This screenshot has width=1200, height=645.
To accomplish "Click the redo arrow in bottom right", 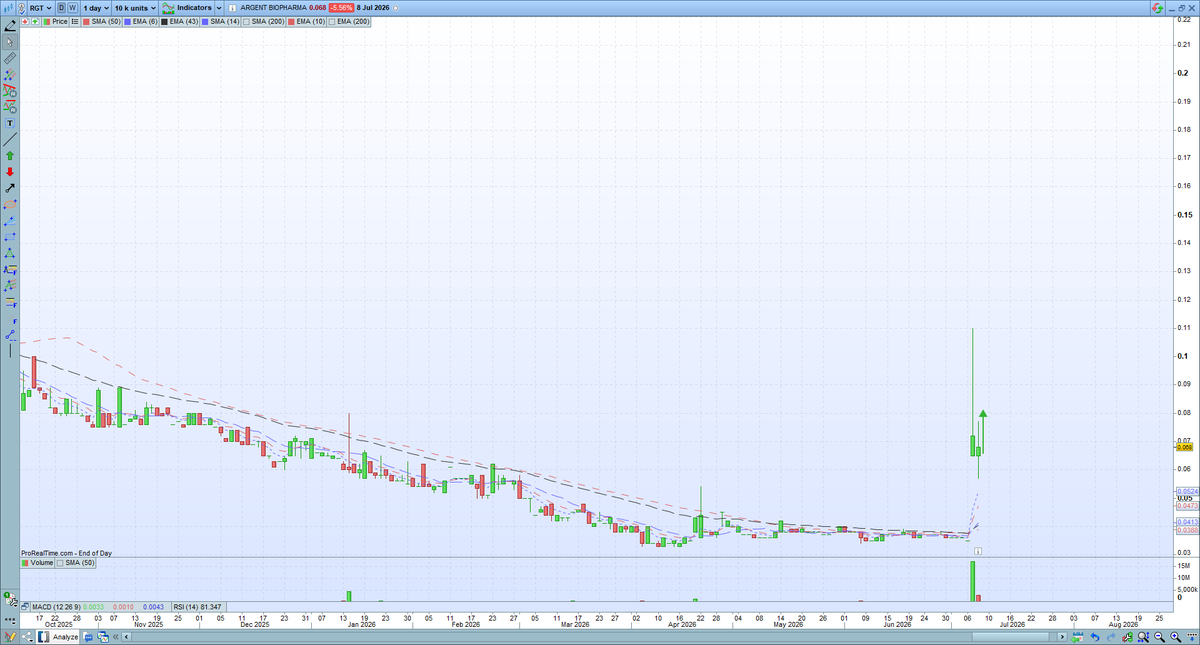I will point(1111,636).
